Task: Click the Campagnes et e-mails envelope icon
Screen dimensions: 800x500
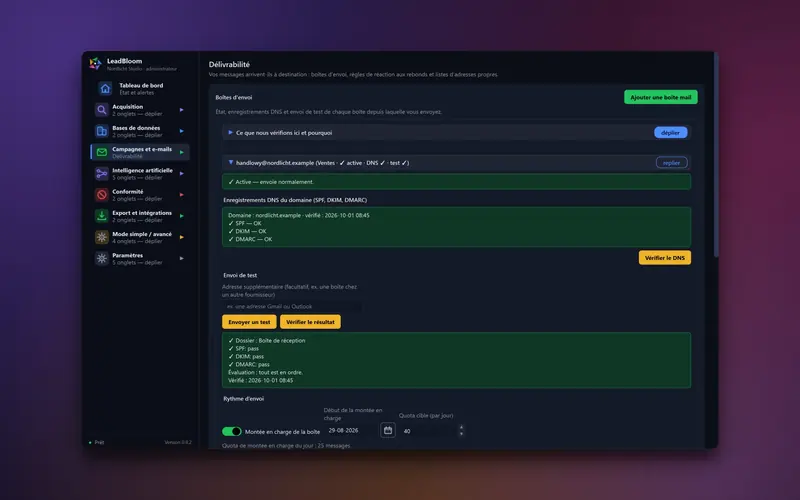Action: [102, 152]
